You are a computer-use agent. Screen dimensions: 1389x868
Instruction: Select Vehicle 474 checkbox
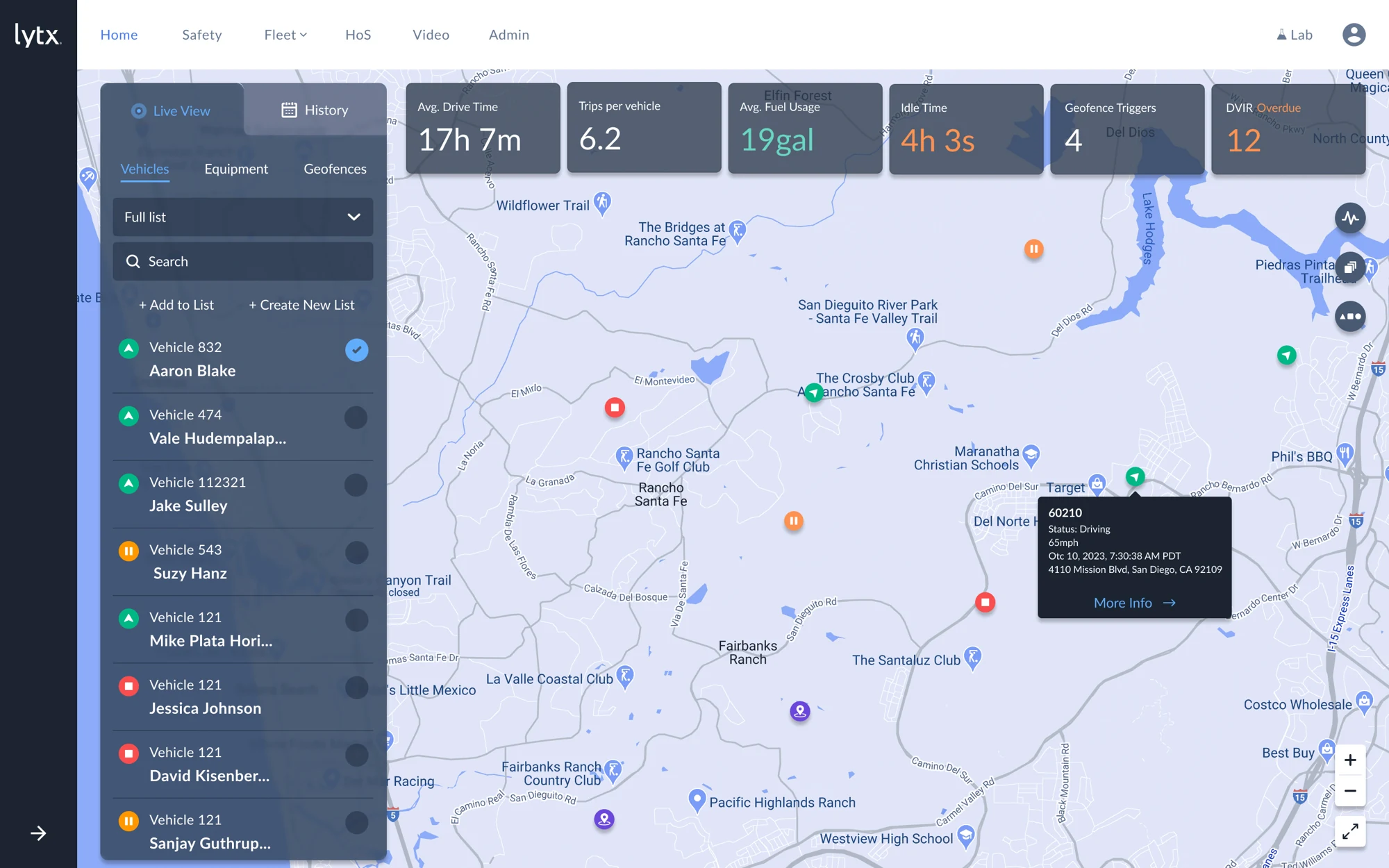tap(356, 417)
